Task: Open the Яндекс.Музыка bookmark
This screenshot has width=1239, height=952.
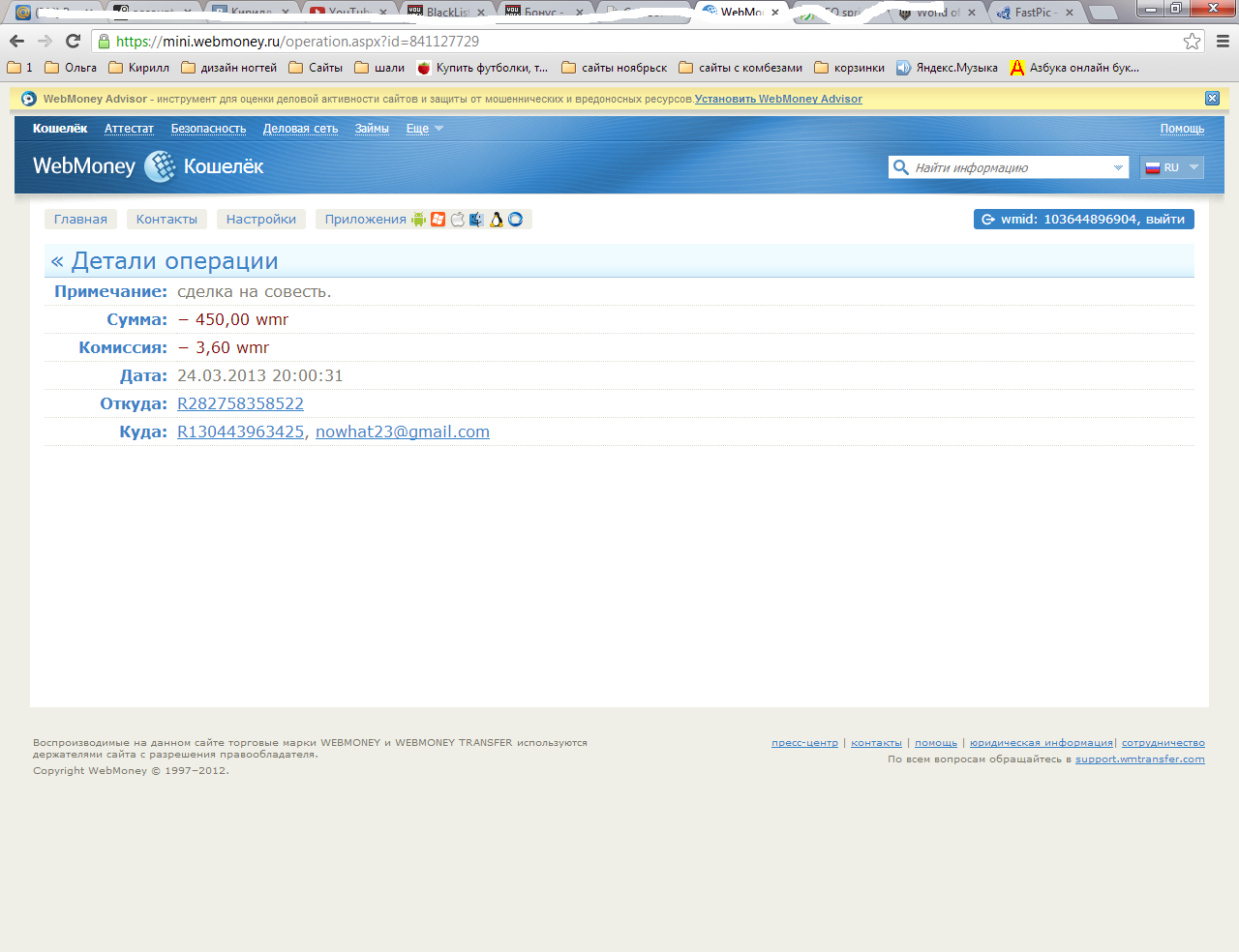Action: (x=947, y=68)
